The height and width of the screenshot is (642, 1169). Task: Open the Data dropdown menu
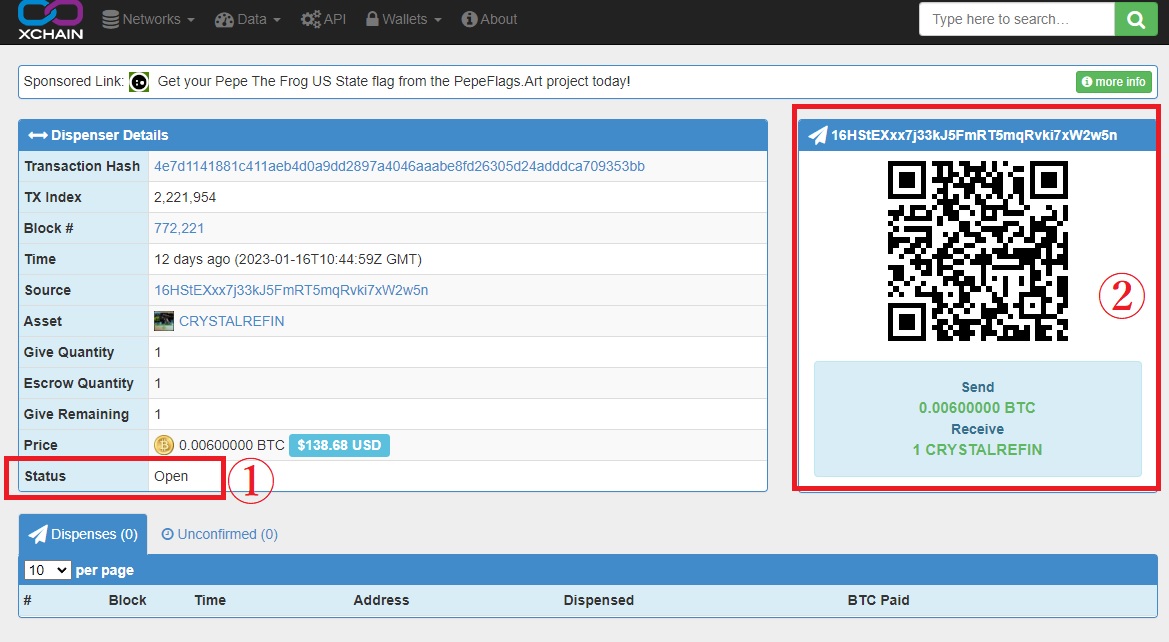point(248,19)
